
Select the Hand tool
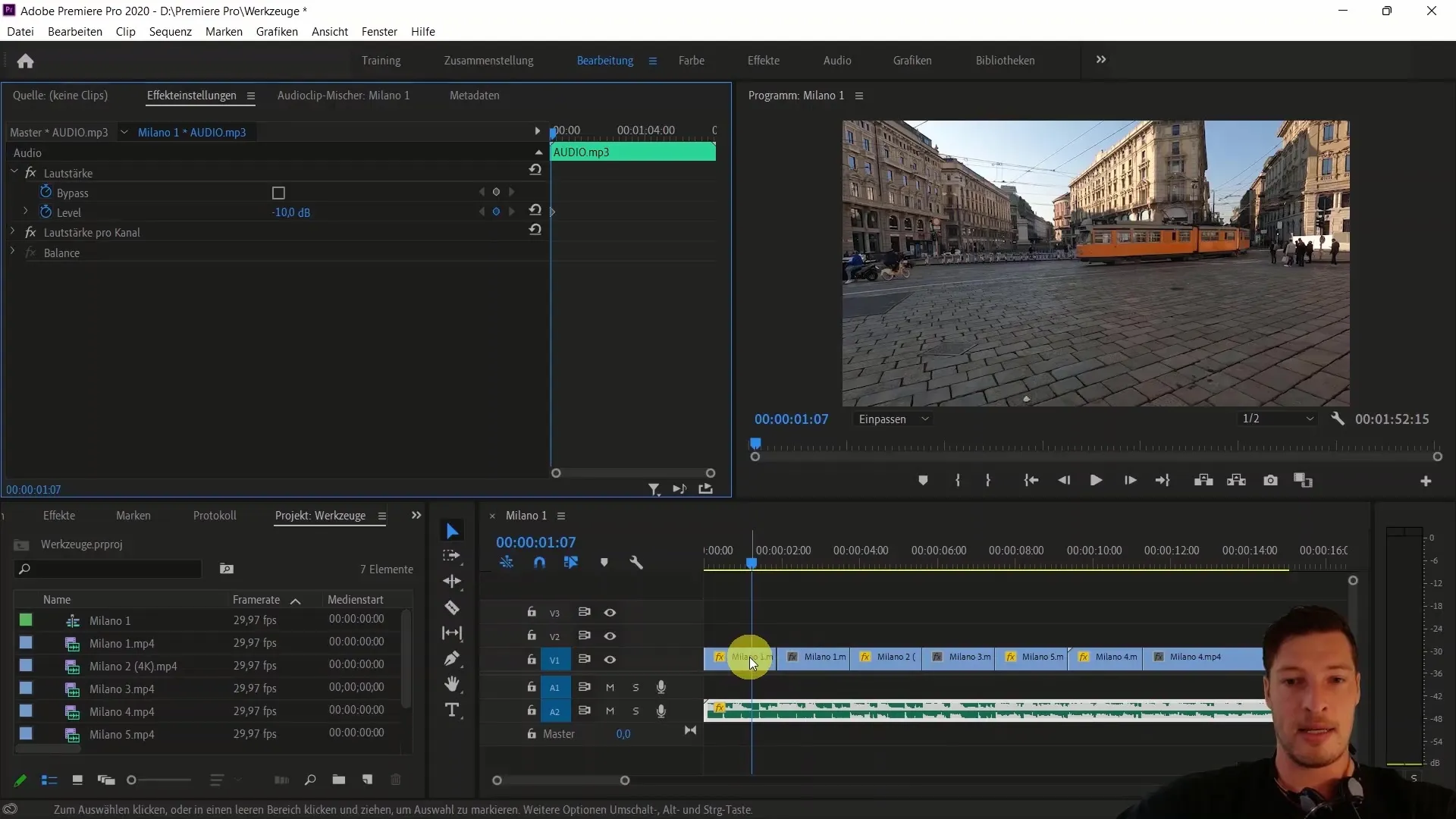coord(452,684)
